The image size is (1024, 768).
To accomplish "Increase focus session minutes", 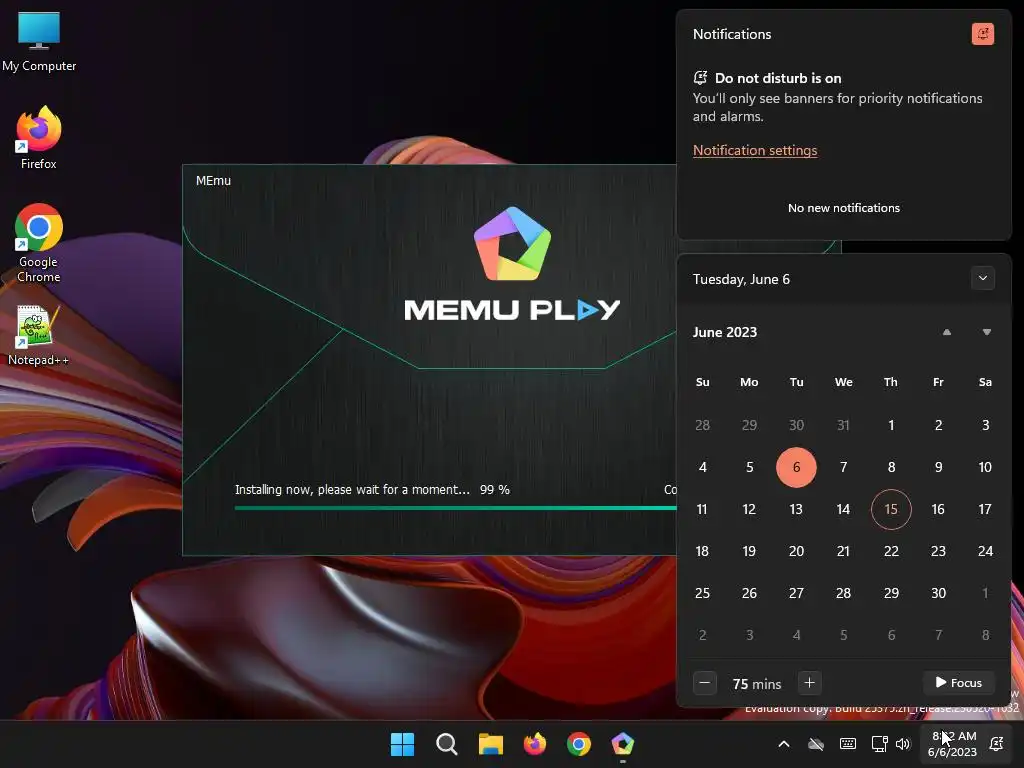I will click(809, 683).
